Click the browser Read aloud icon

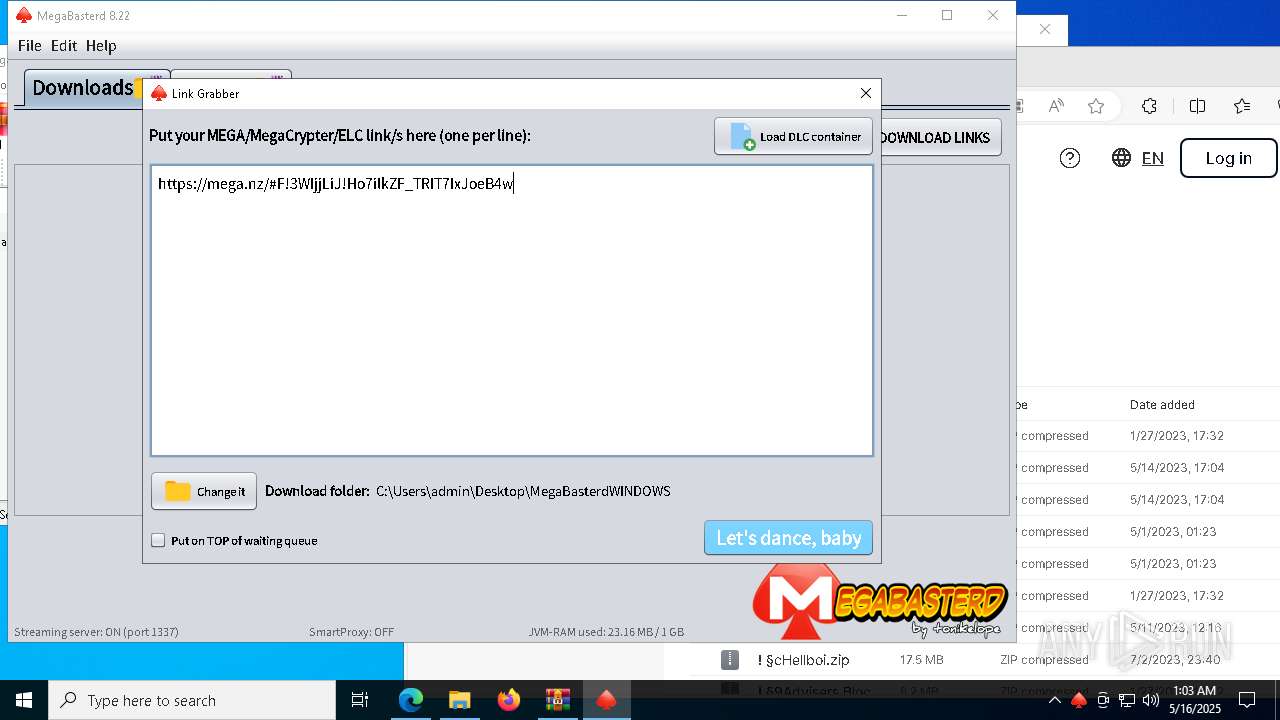click(x=1056, y=106)
